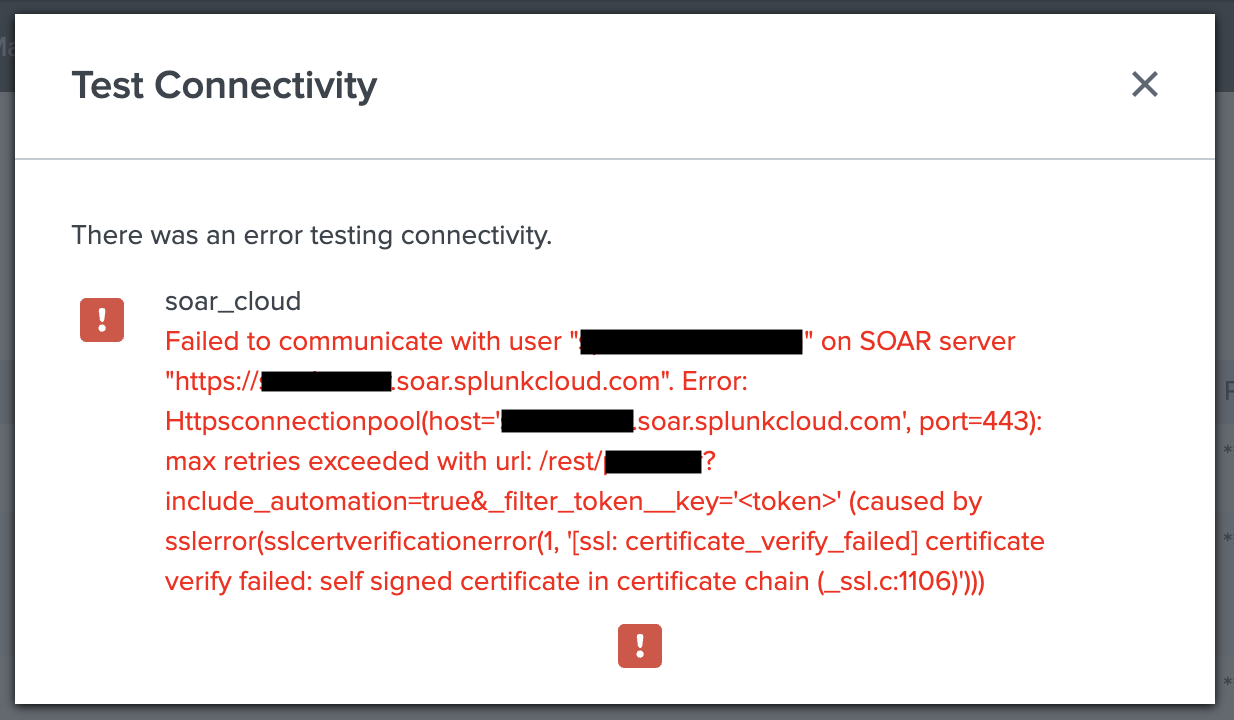The width and height of the screenshot is (1234, 720).
Task: Click the Test Connectivity dialog title
Action: (224, 86)
